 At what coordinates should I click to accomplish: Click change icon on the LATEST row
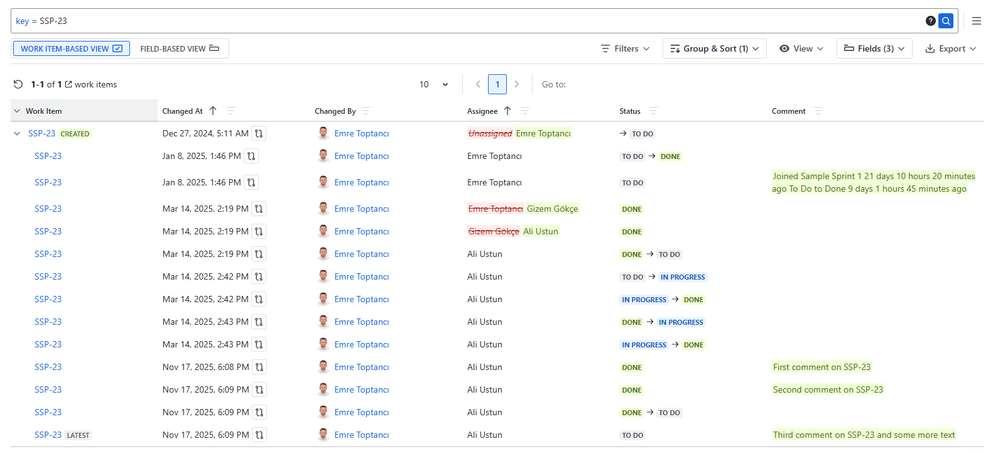(x=259, y=435)
